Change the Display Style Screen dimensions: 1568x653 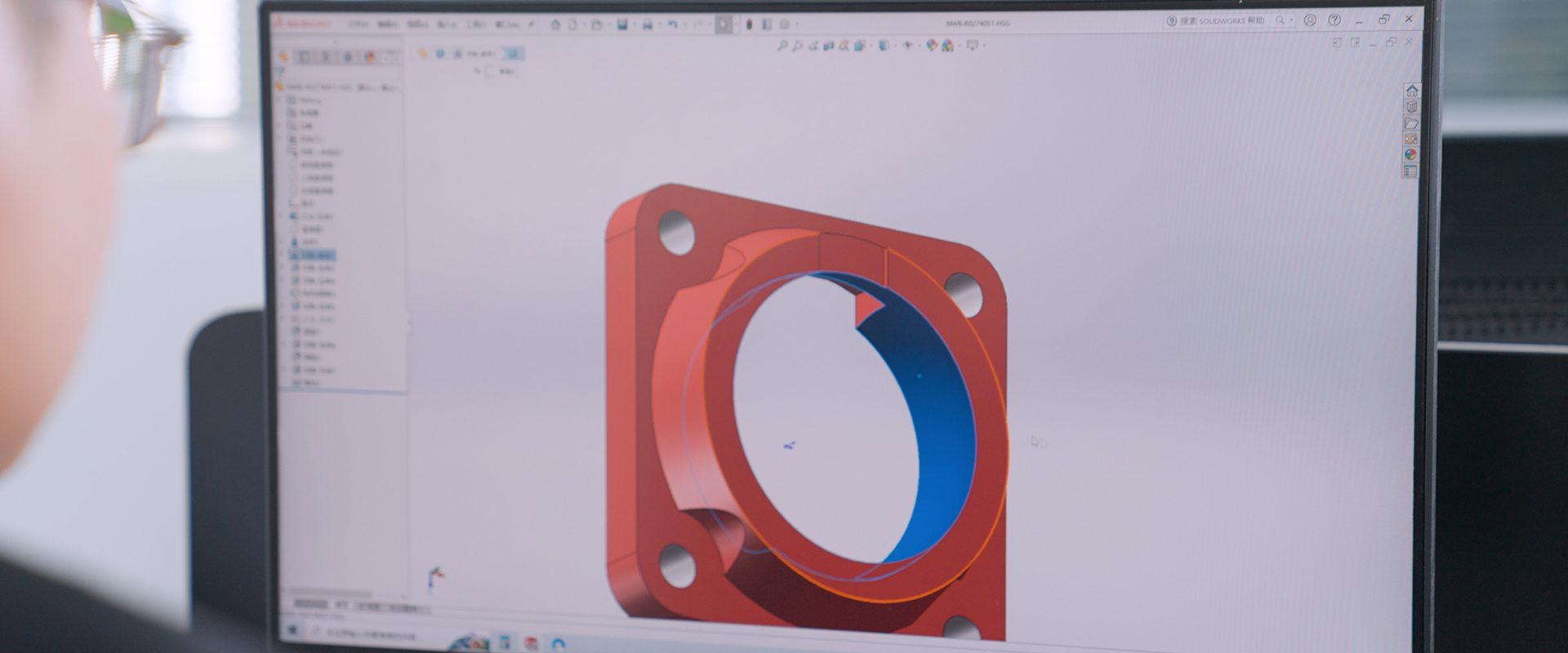coord(883,46)
